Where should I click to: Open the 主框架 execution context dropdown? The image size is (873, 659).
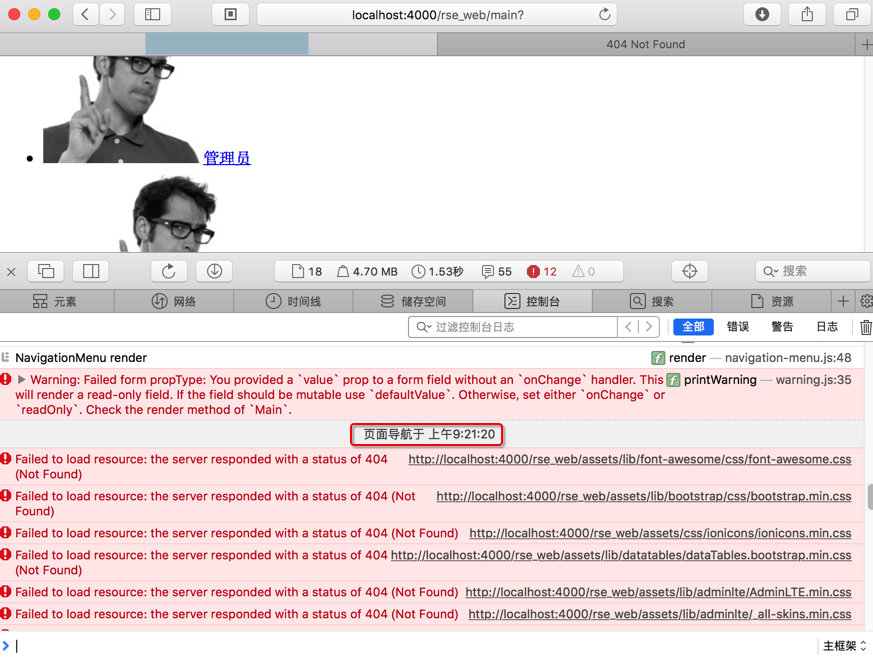(845, 646)
